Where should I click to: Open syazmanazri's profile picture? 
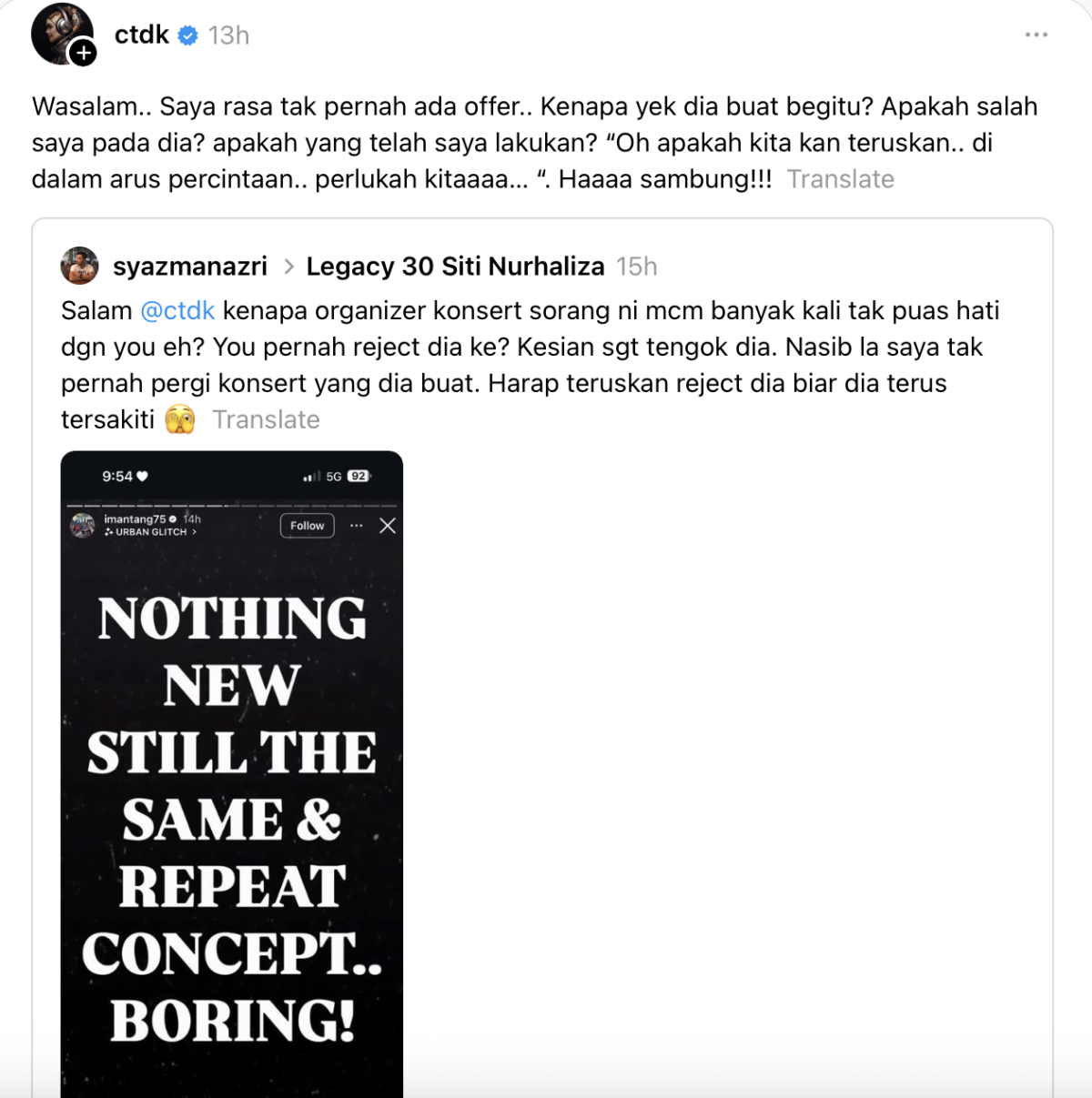click(x=79, y=266)
